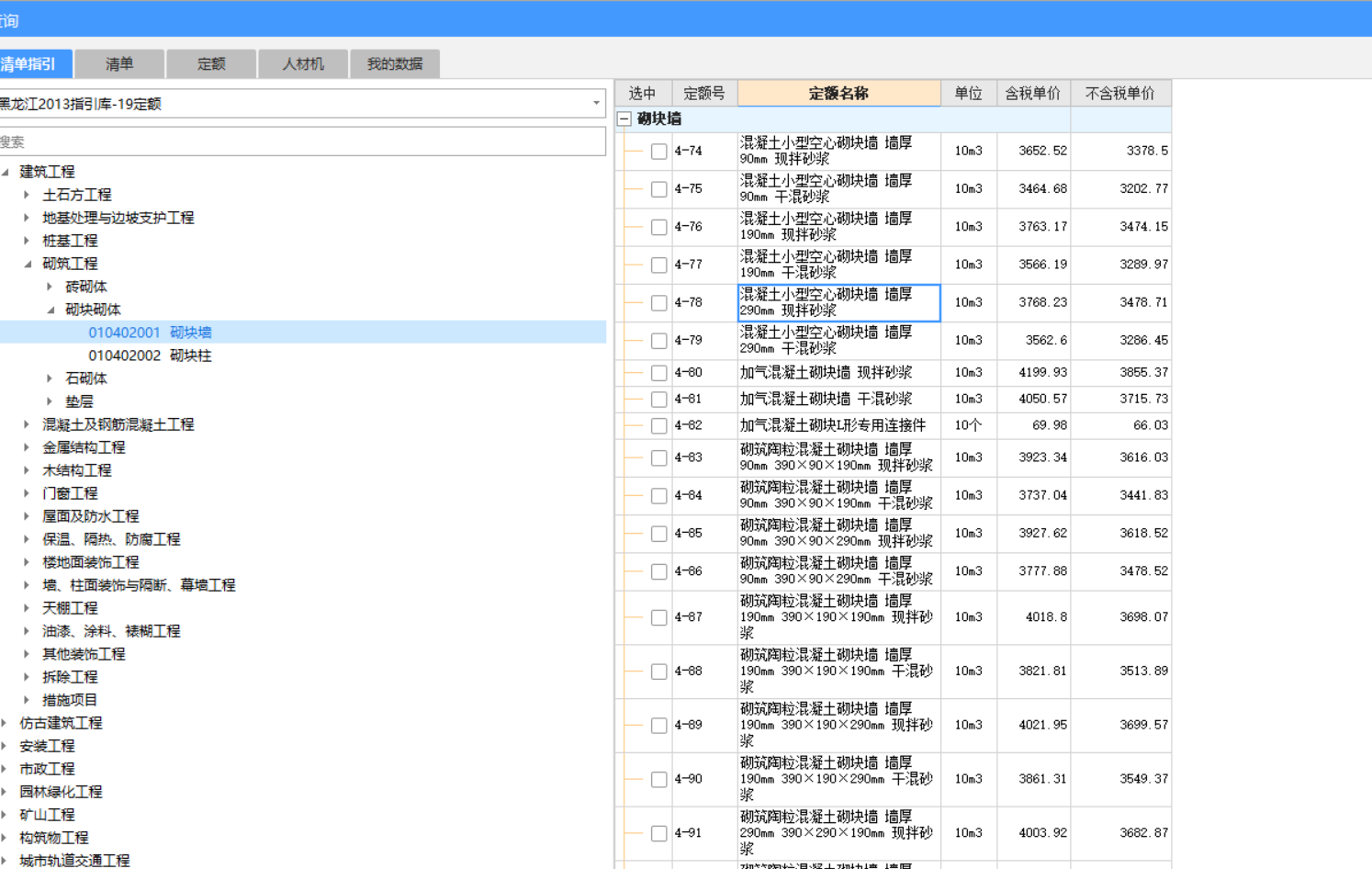
Task: Check the box for quota 4-91
Action: pos(658,833)
